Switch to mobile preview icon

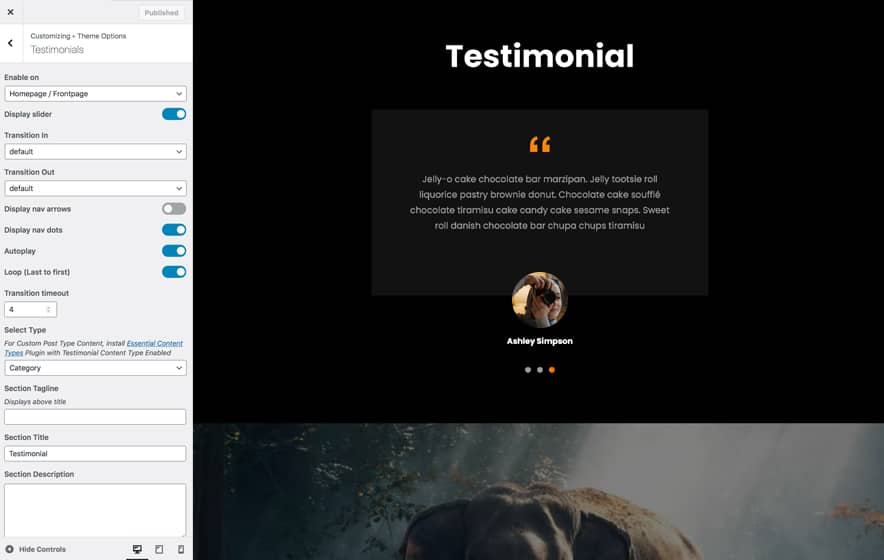pos(181,549)
